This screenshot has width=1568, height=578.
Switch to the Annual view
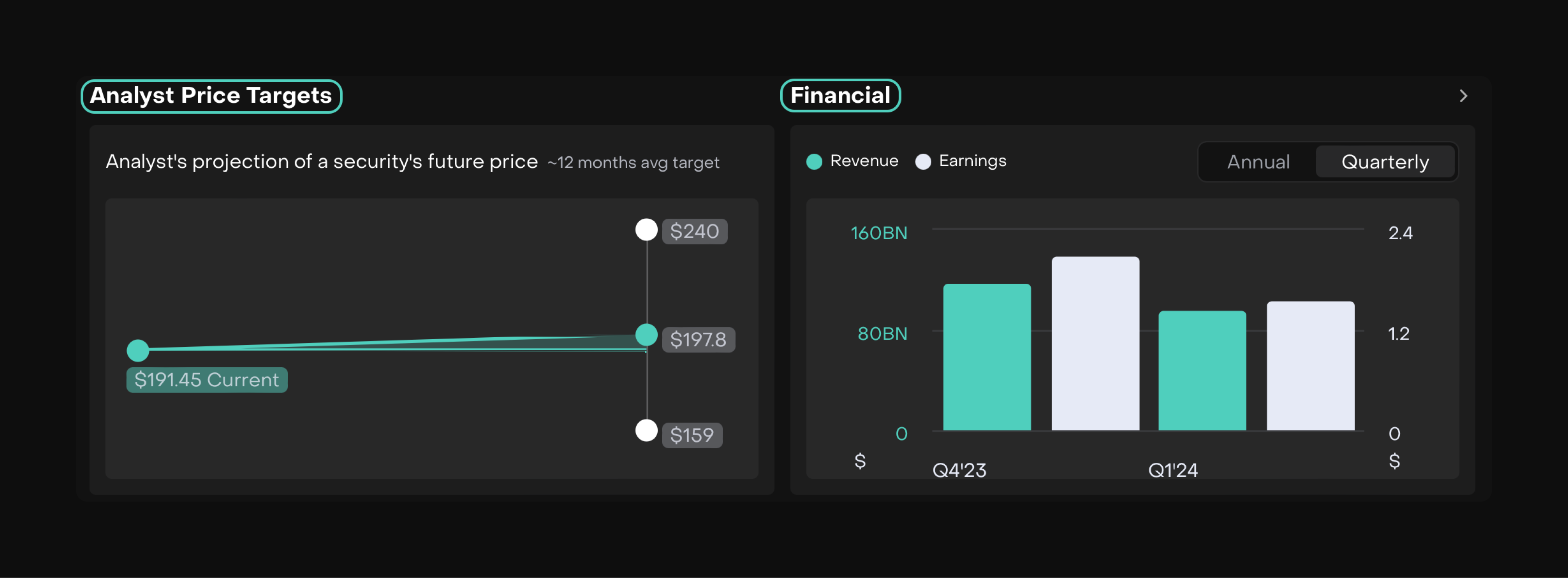point(1257,162)
